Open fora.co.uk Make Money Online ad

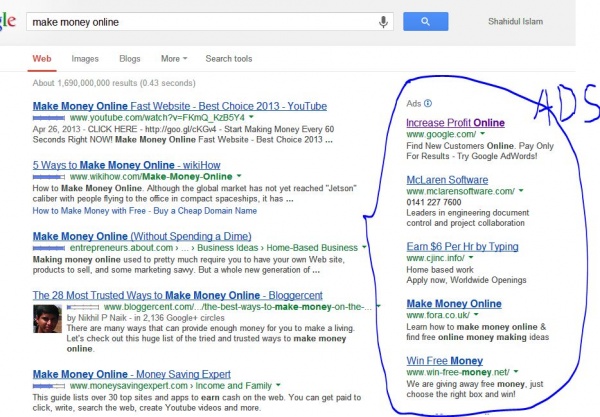tap(454, 304)
